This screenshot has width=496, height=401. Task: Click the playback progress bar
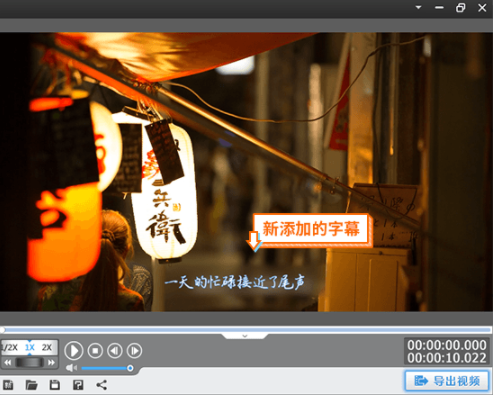tap(246, 330)
